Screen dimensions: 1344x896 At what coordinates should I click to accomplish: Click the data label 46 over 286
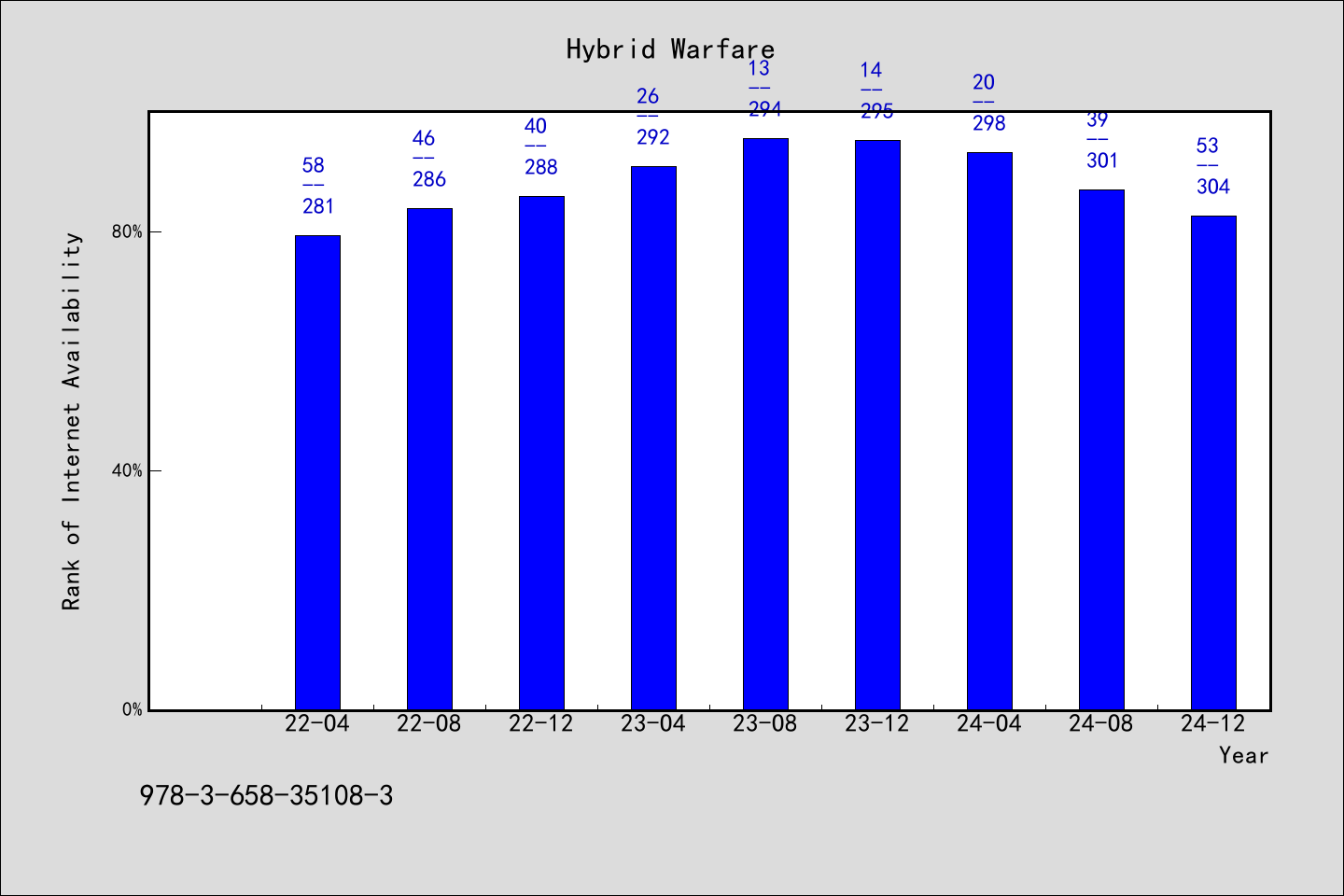(x=429, y=159)
